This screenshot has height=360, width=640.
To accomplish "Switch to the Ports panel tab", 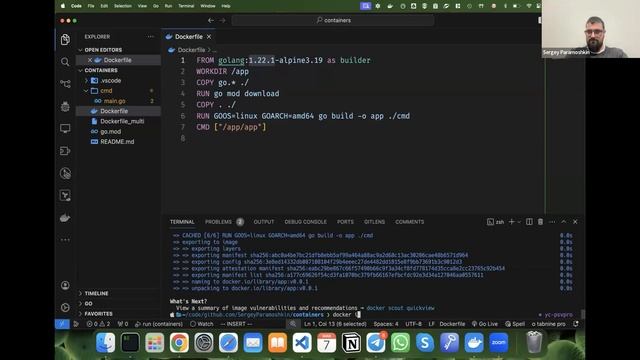I will click(345, 222).
